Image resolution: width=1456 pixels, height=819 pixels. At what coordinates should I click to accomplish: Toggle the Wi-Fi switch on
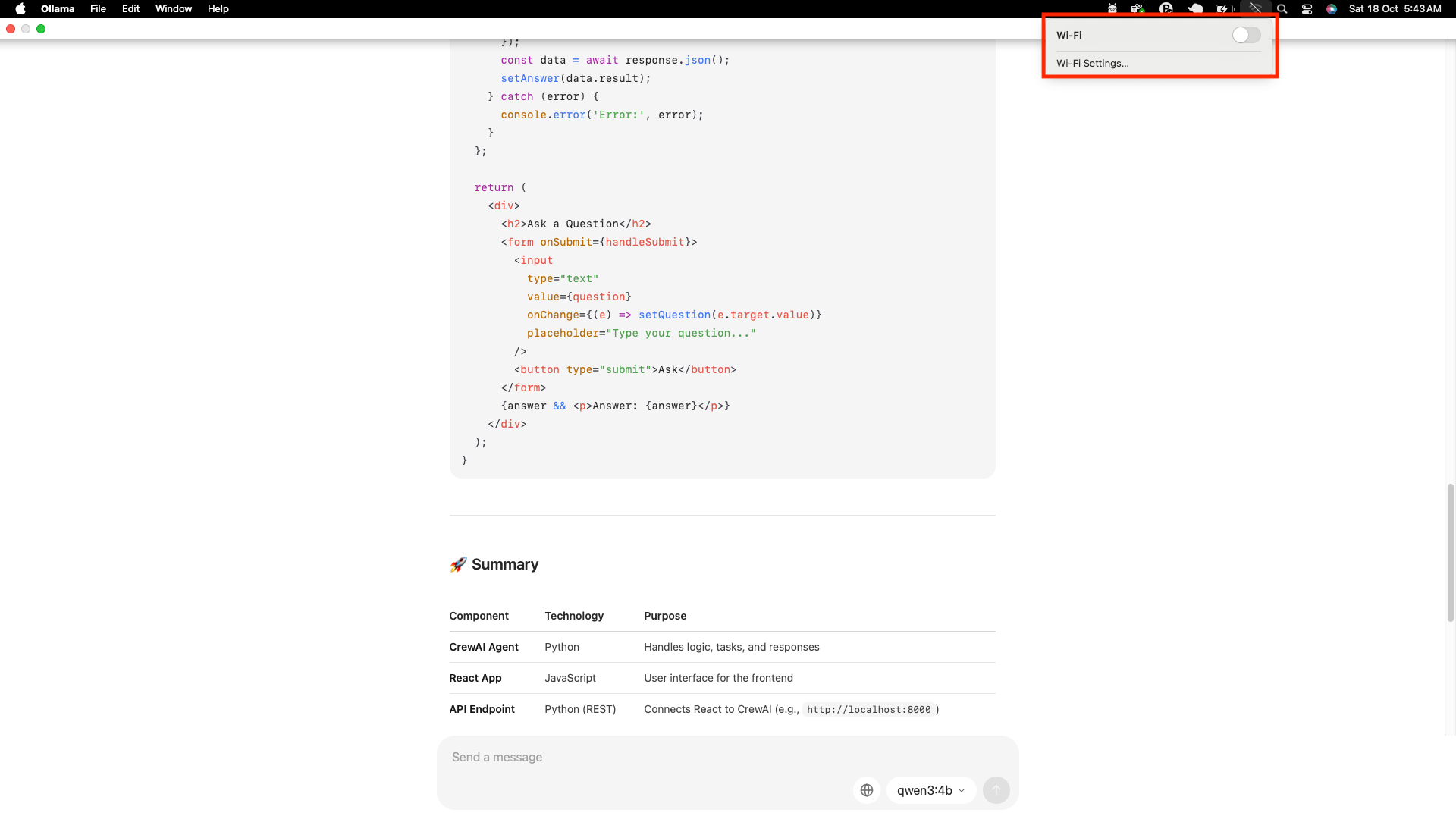pos(1246,35)
